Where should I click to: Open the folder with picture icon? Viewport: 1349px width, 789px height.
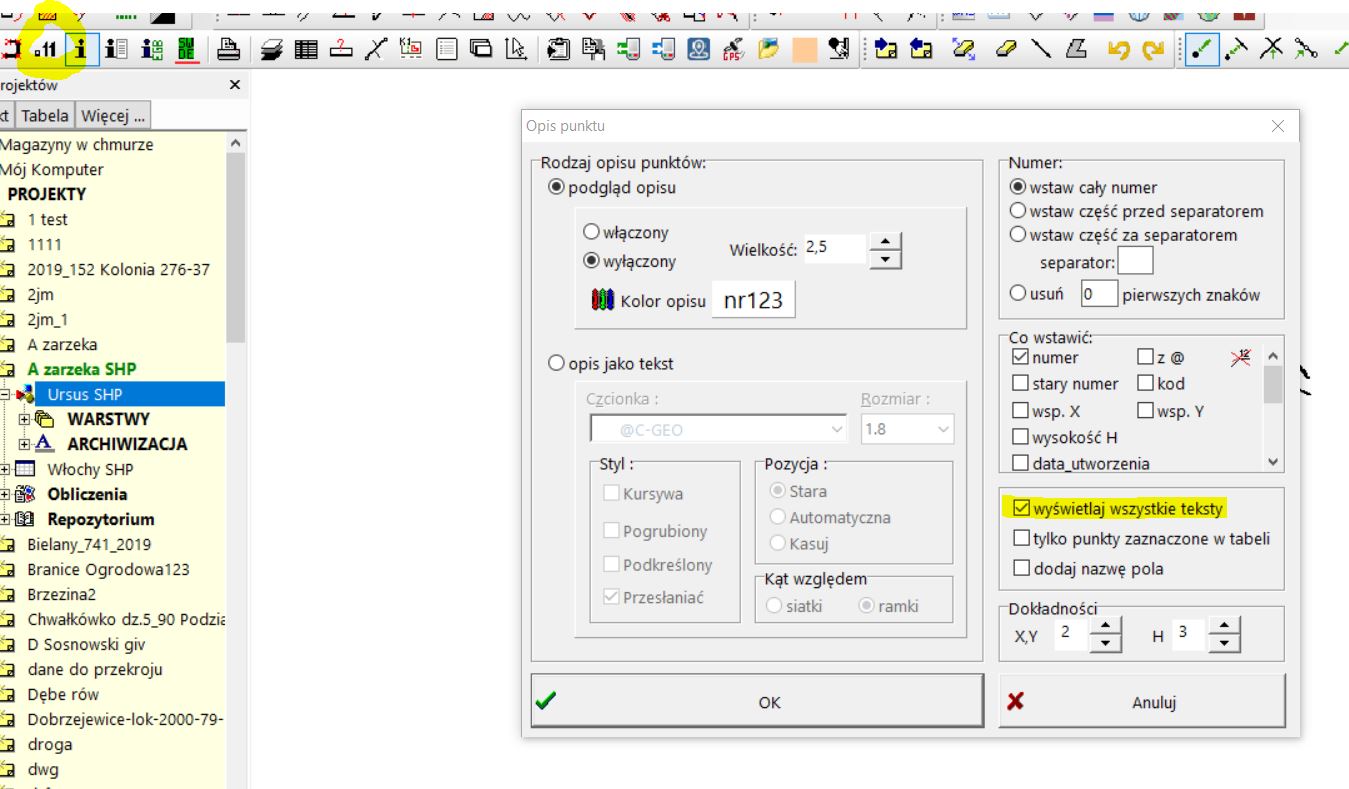click(768, 49)
